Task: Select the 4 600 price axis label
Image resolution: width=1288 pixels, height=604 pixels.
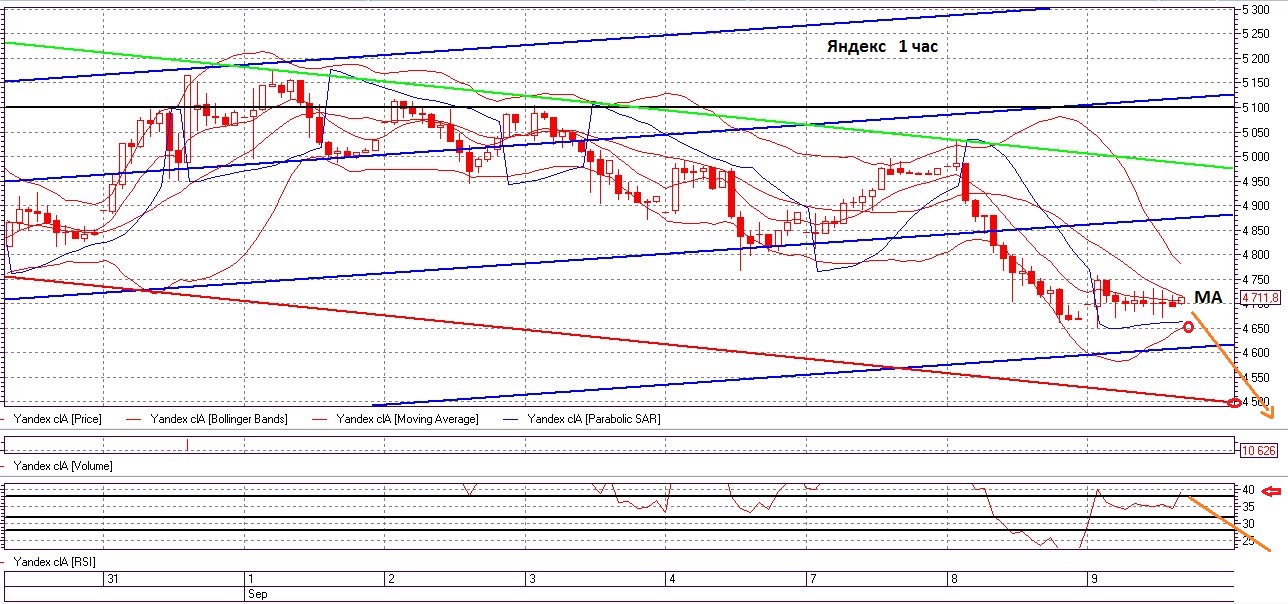Action: pos(1257,353)
